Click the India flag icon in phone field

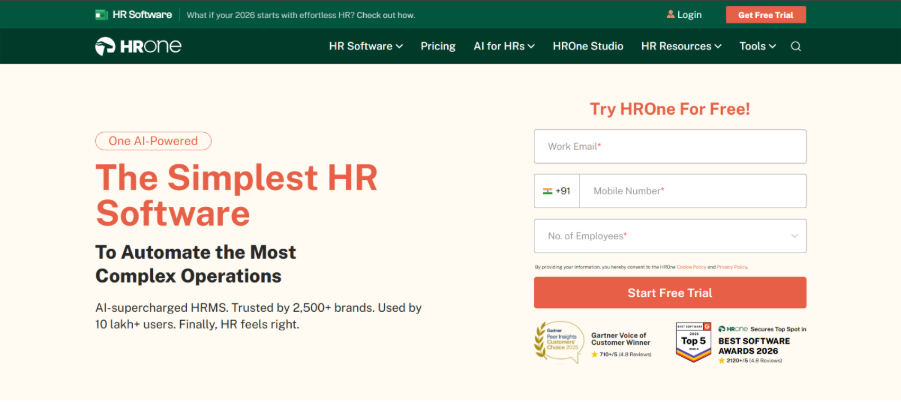[547, 191]
